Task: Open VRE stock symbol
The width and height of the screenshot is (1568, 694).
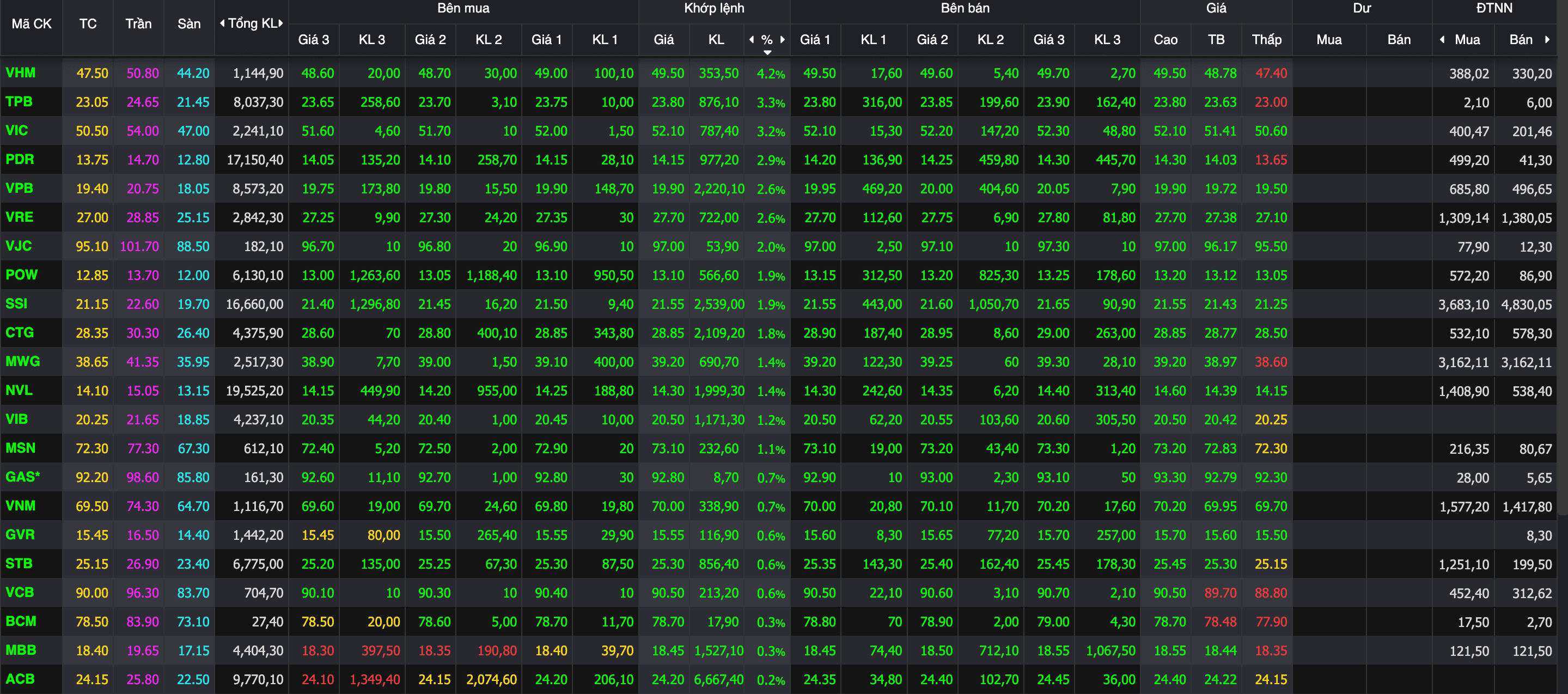Action: point(19,217)
